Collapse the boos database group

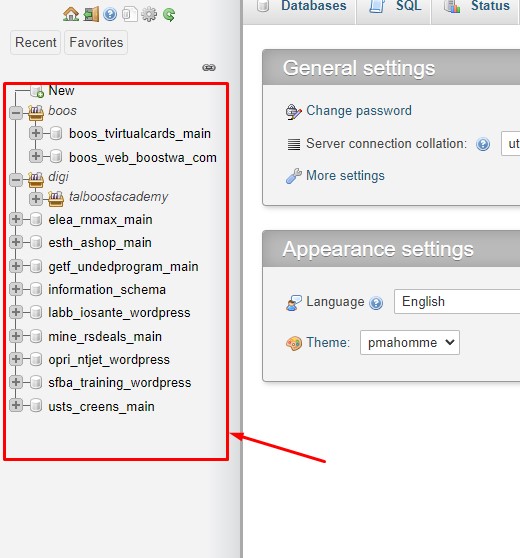(x=16, y=113)
